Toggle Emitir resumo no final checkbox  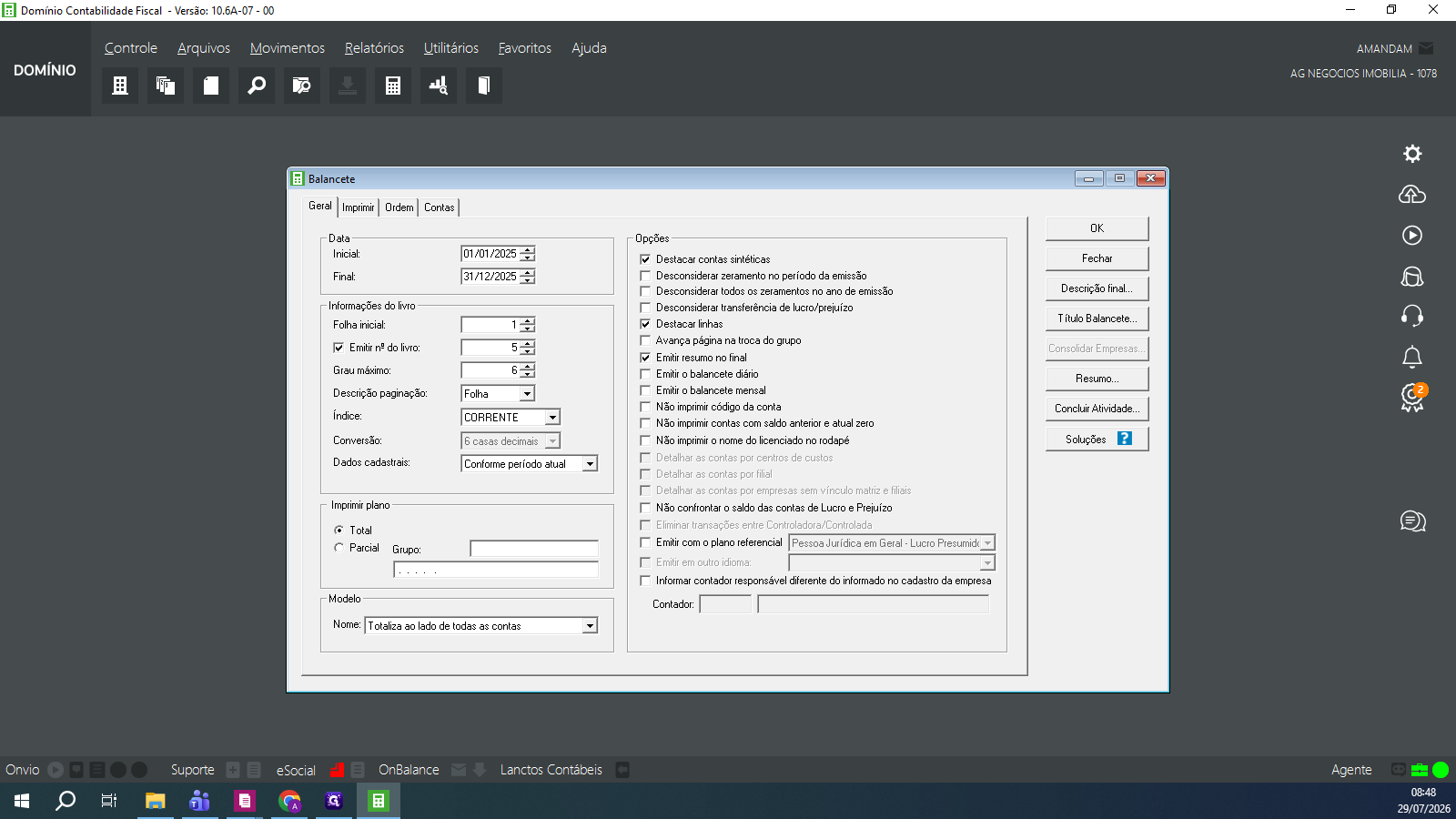click(x=646, y=358)
